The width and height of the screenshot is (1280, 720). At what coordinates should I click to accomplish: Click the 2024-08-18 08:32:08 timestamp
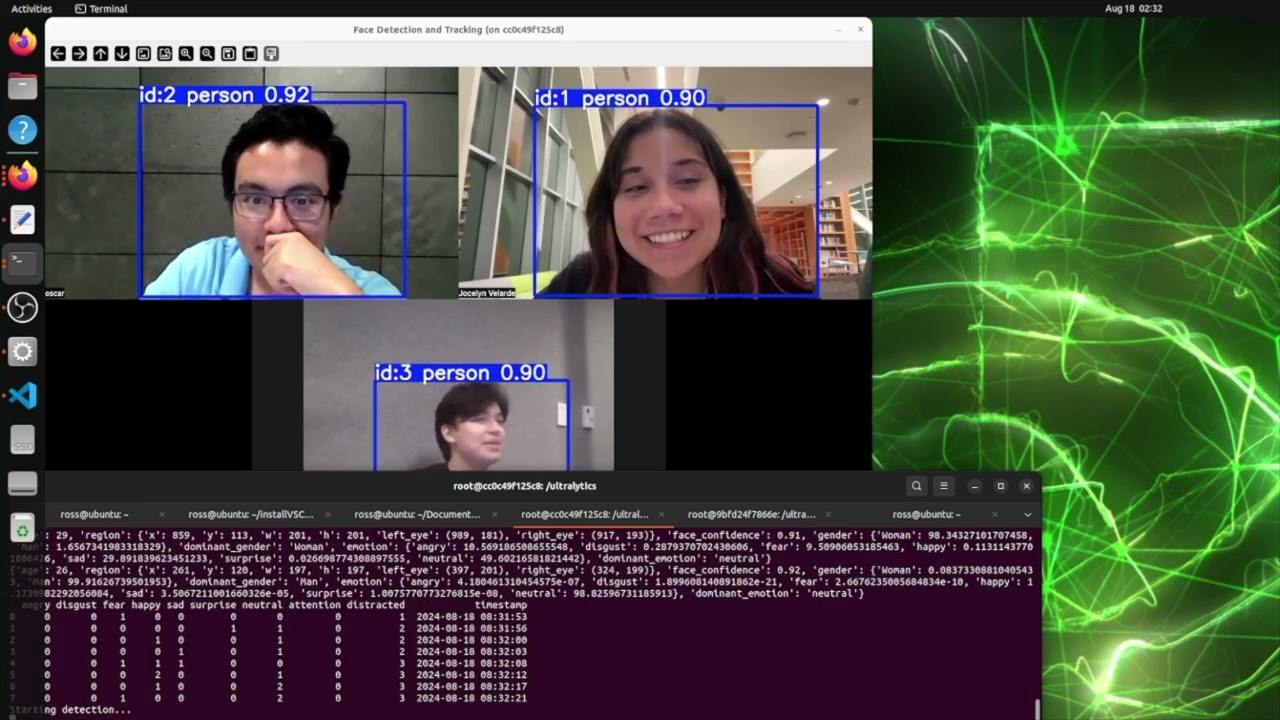471,663
